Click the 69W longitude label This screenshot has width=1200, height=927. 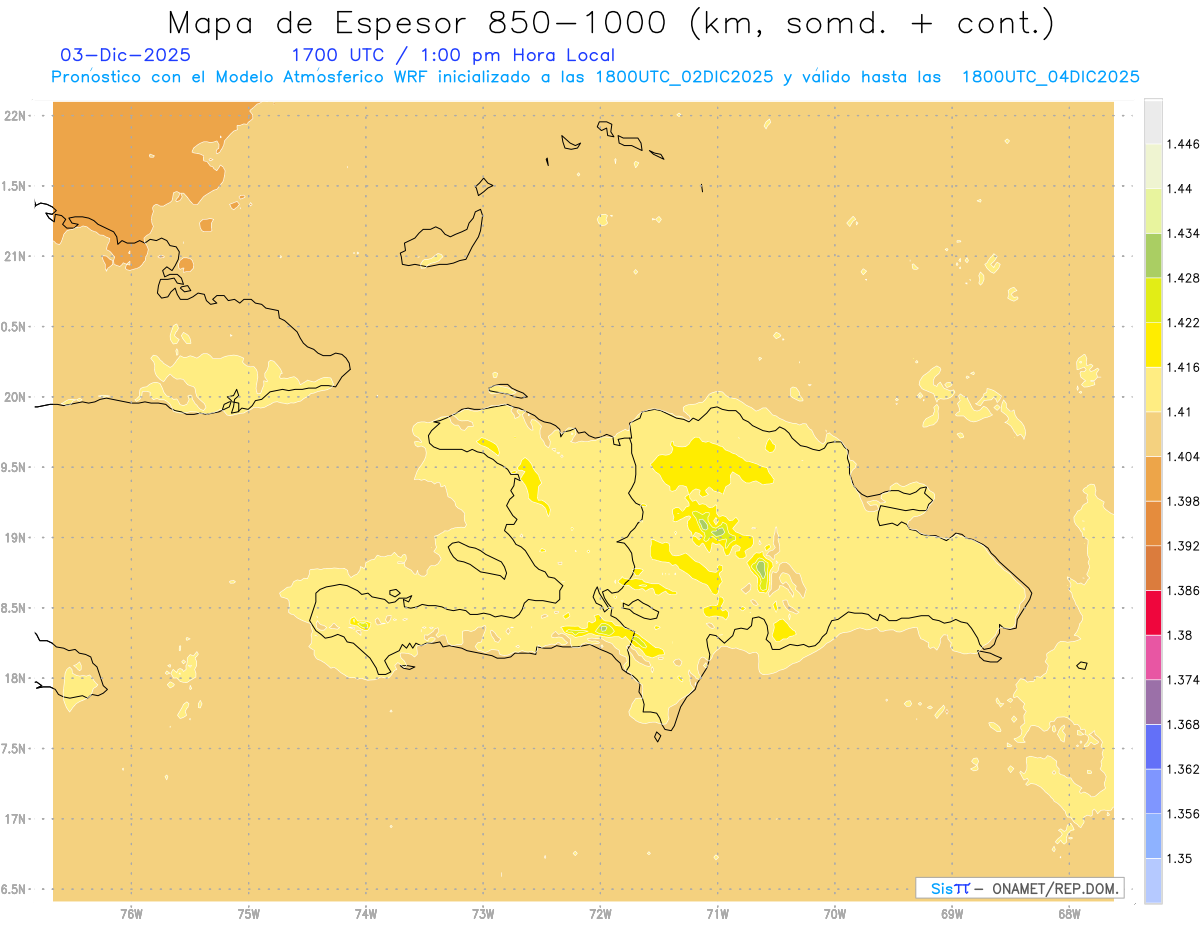(952, 914)
